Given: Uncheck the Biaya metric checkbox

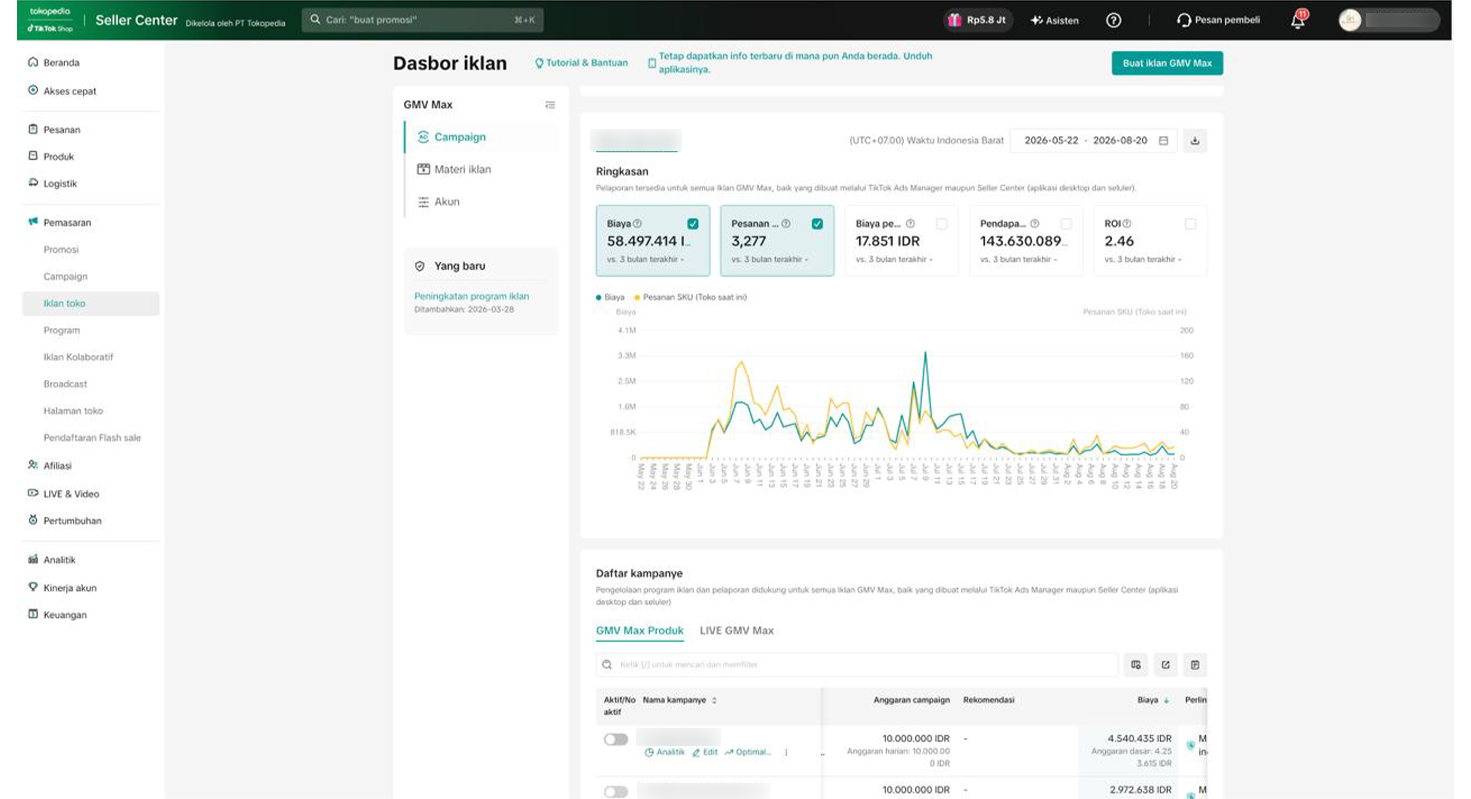Looking at the screenshot, I should tap(693, 224).
